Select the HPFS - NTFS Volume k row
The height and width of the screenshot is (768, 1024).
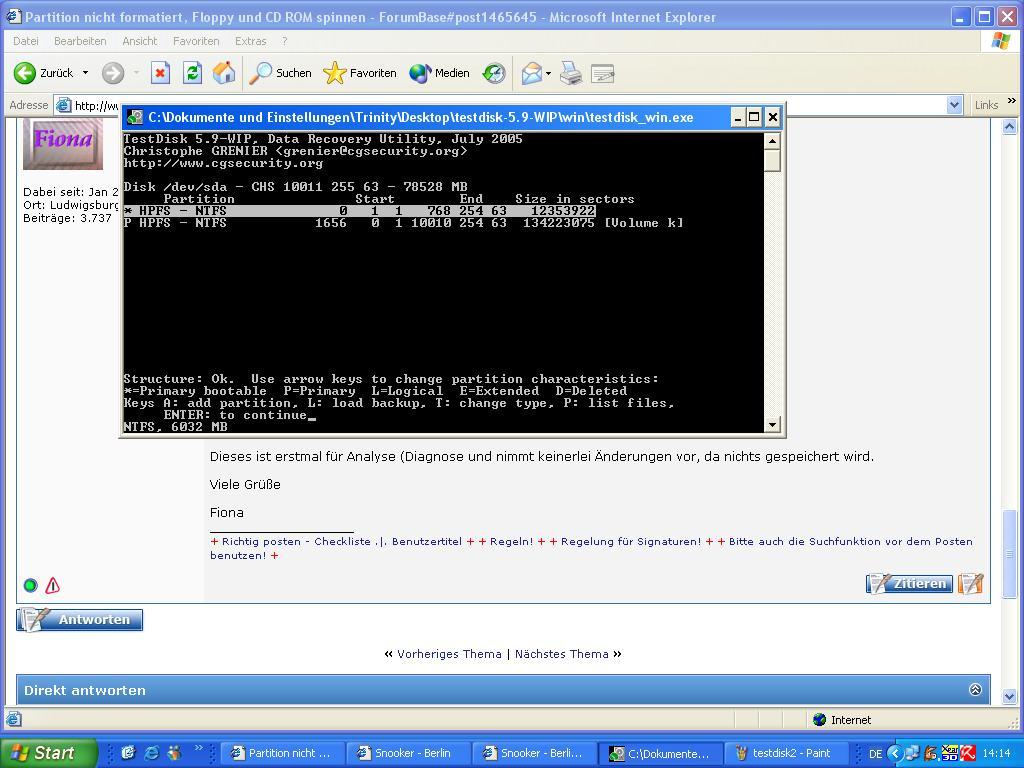(x=403, y=223)
